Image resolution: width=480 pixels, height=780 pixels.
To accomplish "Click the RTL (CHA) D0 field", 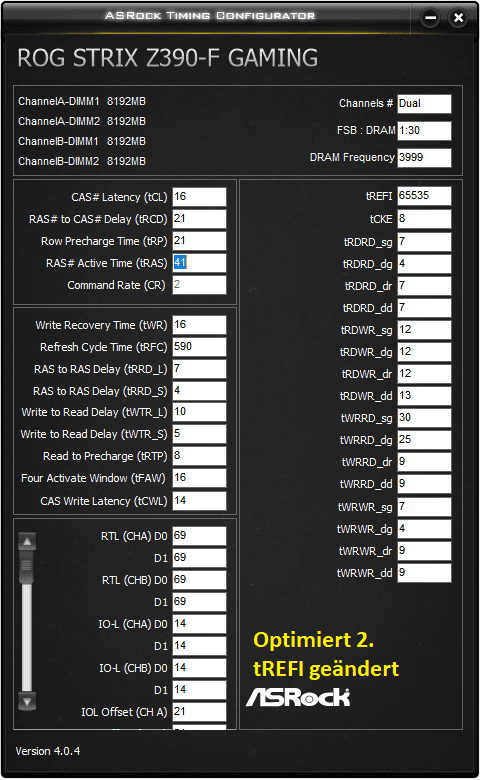I will point(199,536).
